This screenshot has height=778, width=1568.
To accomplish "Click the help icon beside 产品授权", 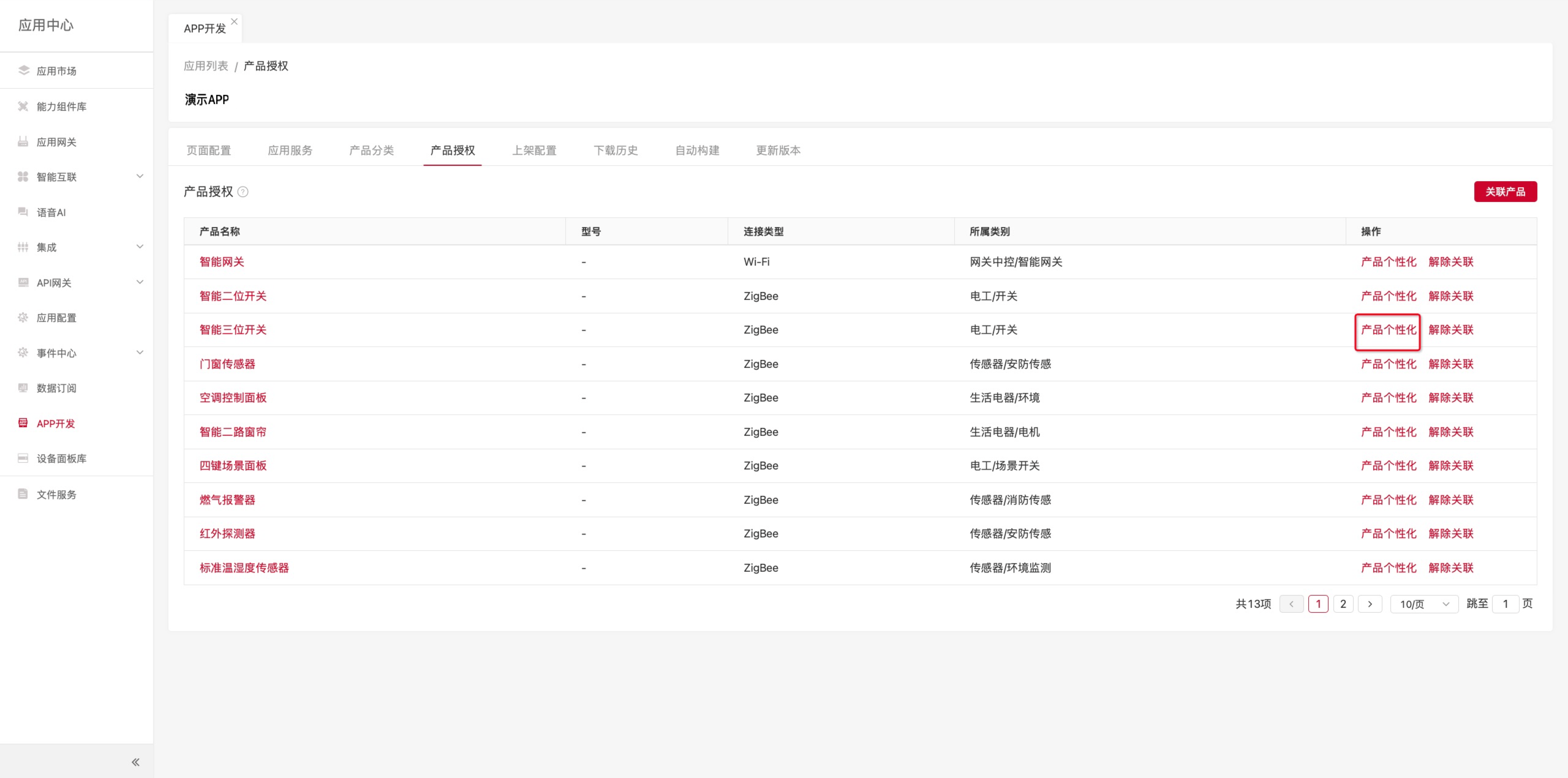I will pos(243,192).
